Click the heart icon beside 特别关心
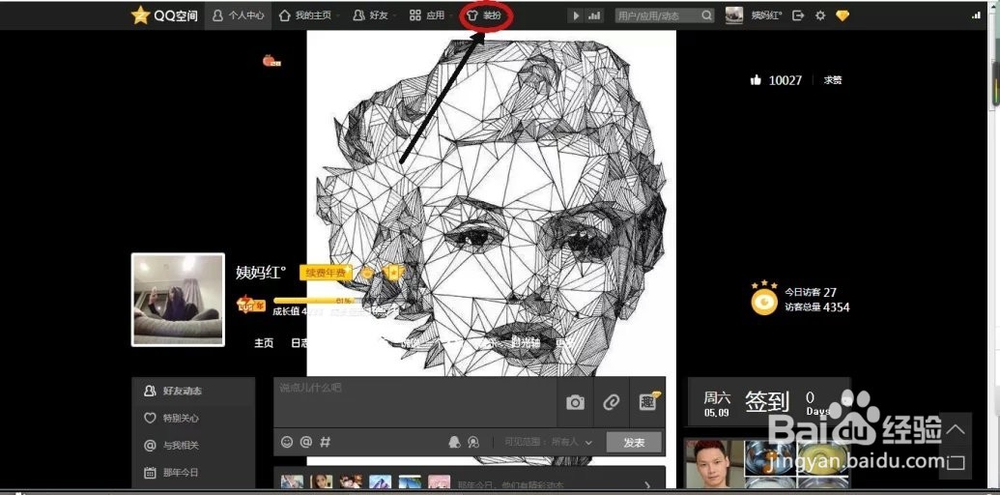 tap(150, 418)
